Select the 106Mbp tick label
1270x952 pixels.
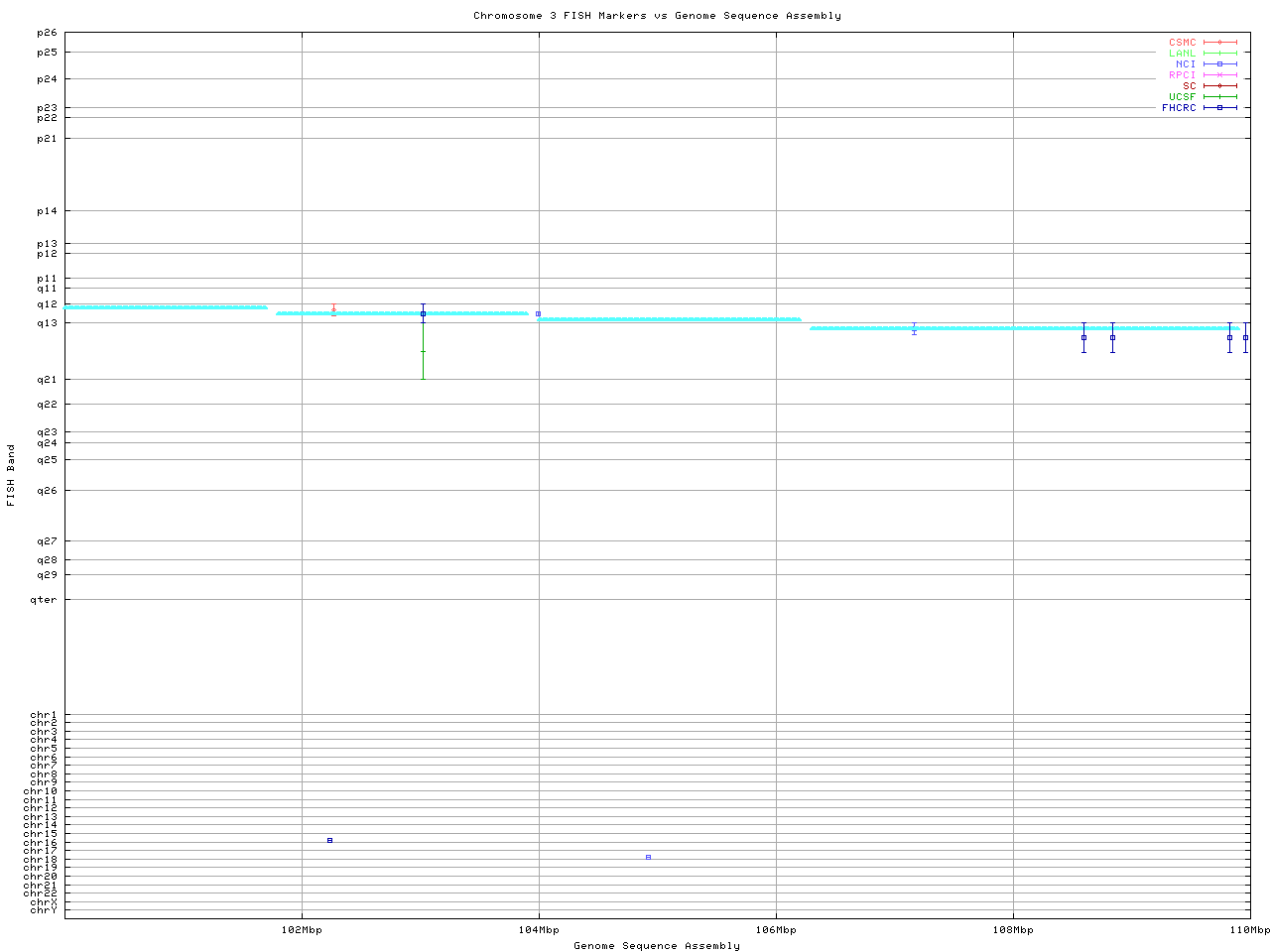[776, 930]
